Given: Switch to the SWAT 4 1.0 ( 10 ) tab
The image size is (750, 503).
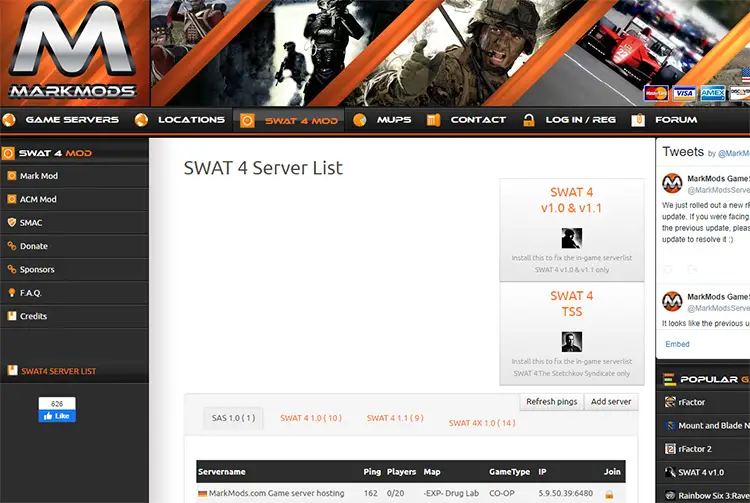Looking at the screenshot, I should click(311, 418).
